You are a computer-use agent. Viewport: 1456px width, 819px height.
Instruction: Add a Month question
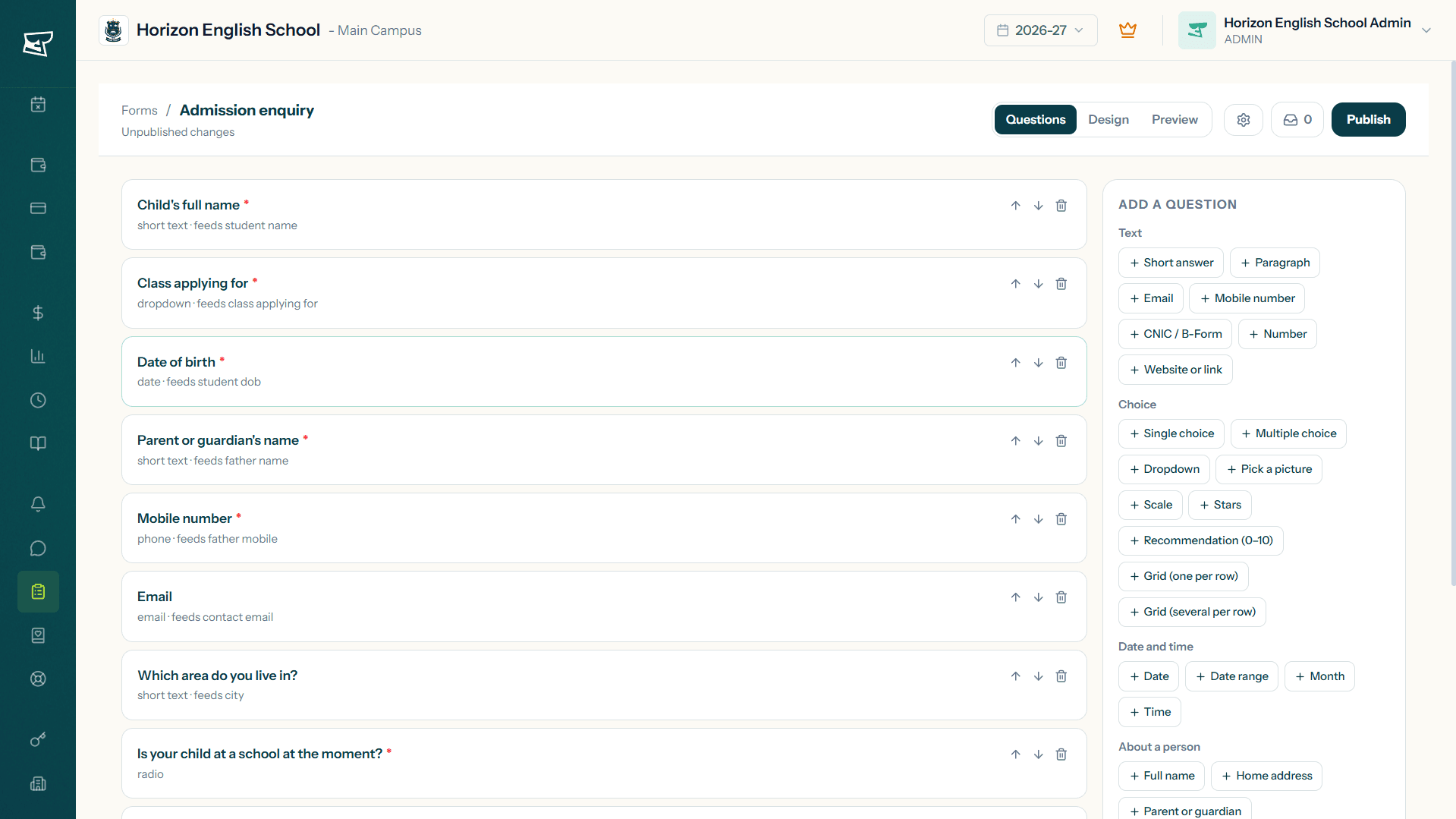point(1319,676)
